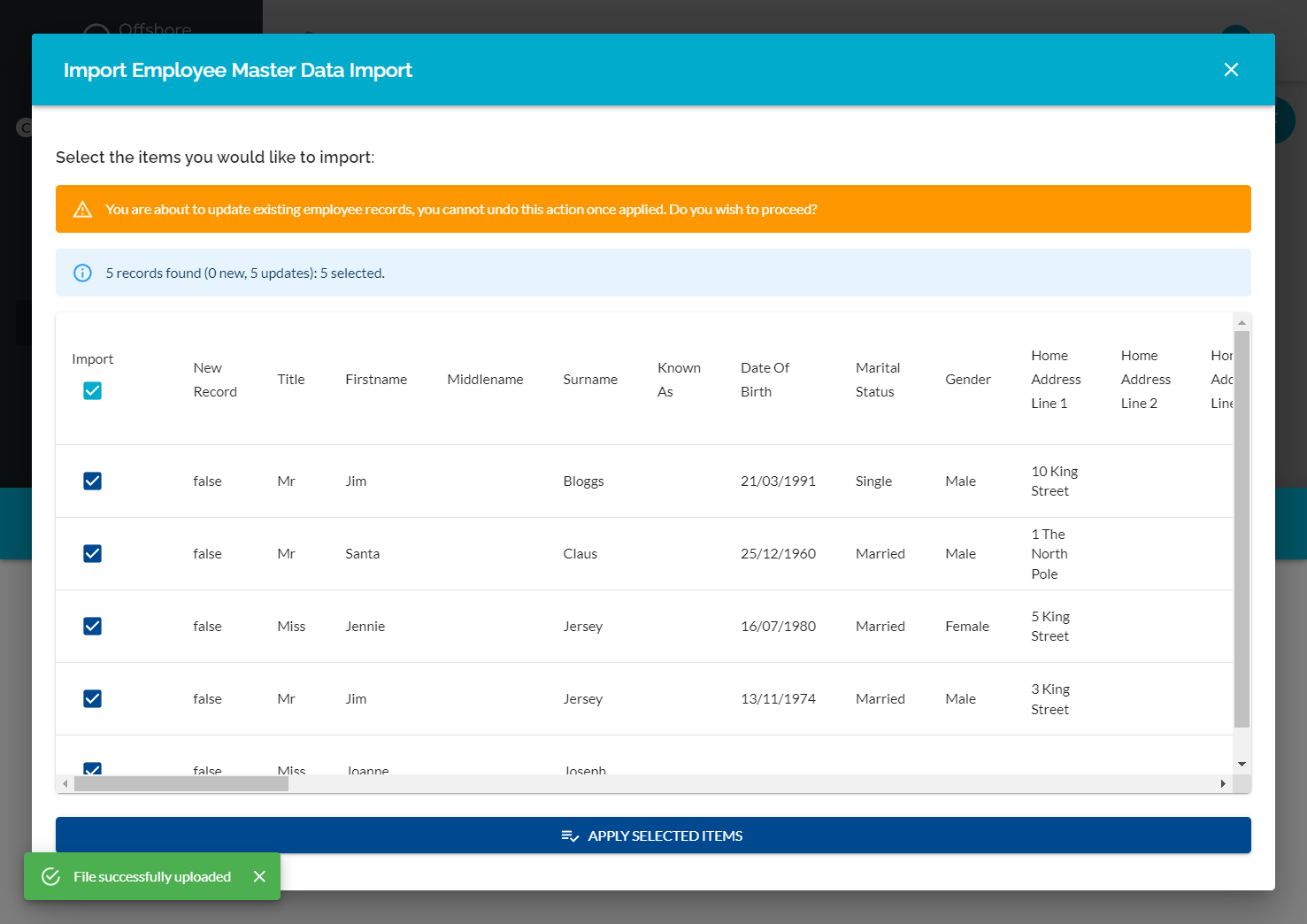Apply Selected Items

(653, 835)
